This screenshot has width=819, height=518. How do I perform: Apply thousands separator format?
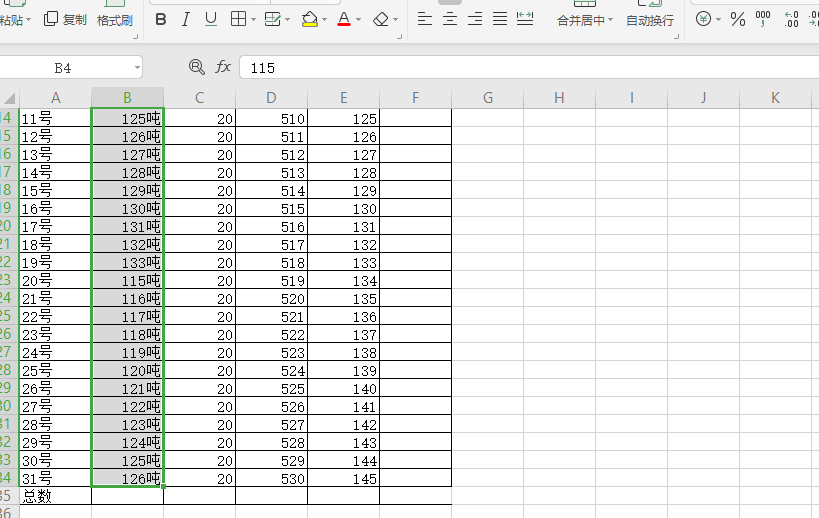763,19
